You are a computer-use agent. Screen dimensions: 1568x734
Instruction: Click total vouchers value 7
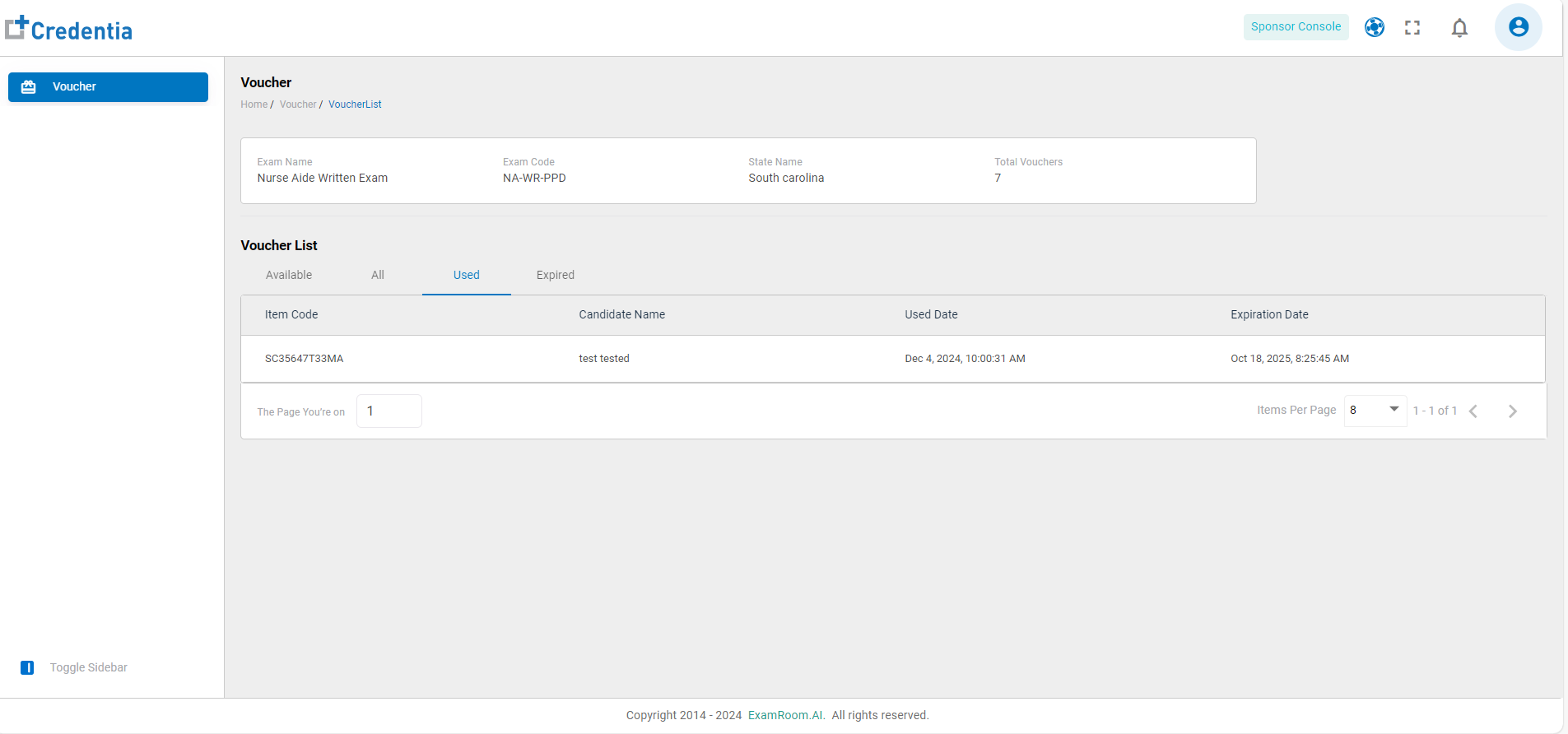pos(998,178)
